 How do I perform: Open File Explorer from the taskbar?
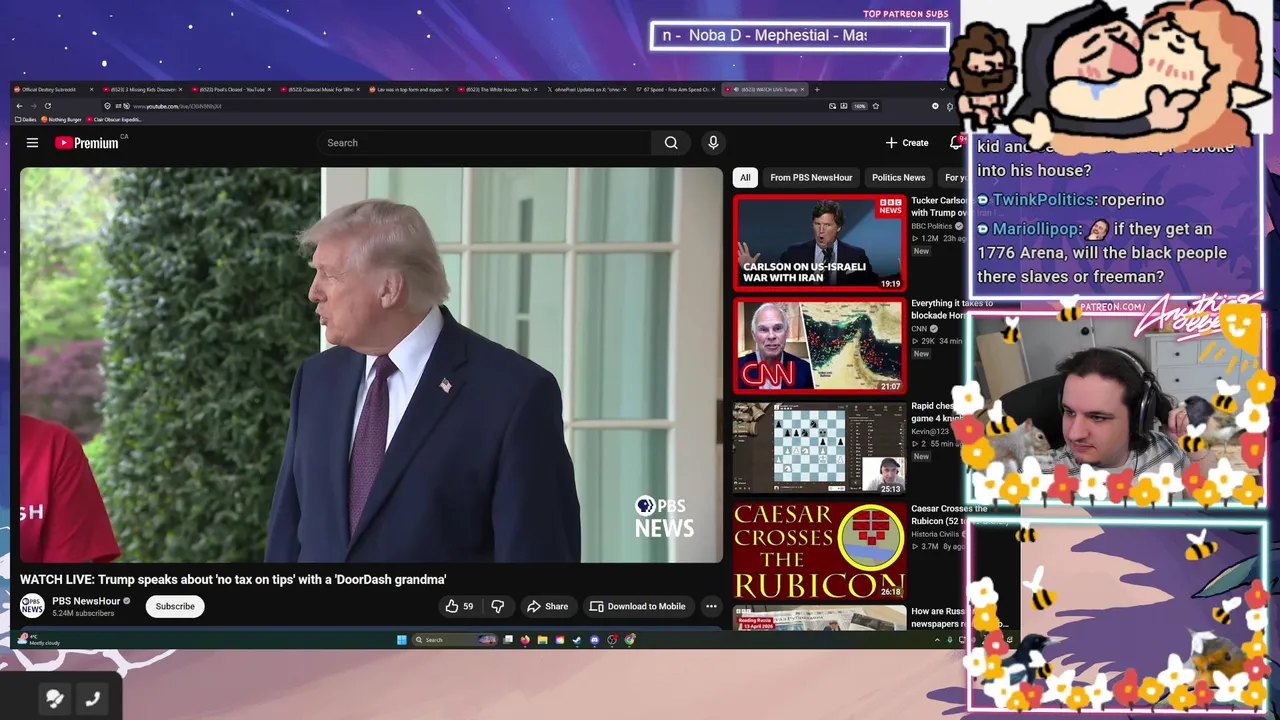tap(542, 640)
